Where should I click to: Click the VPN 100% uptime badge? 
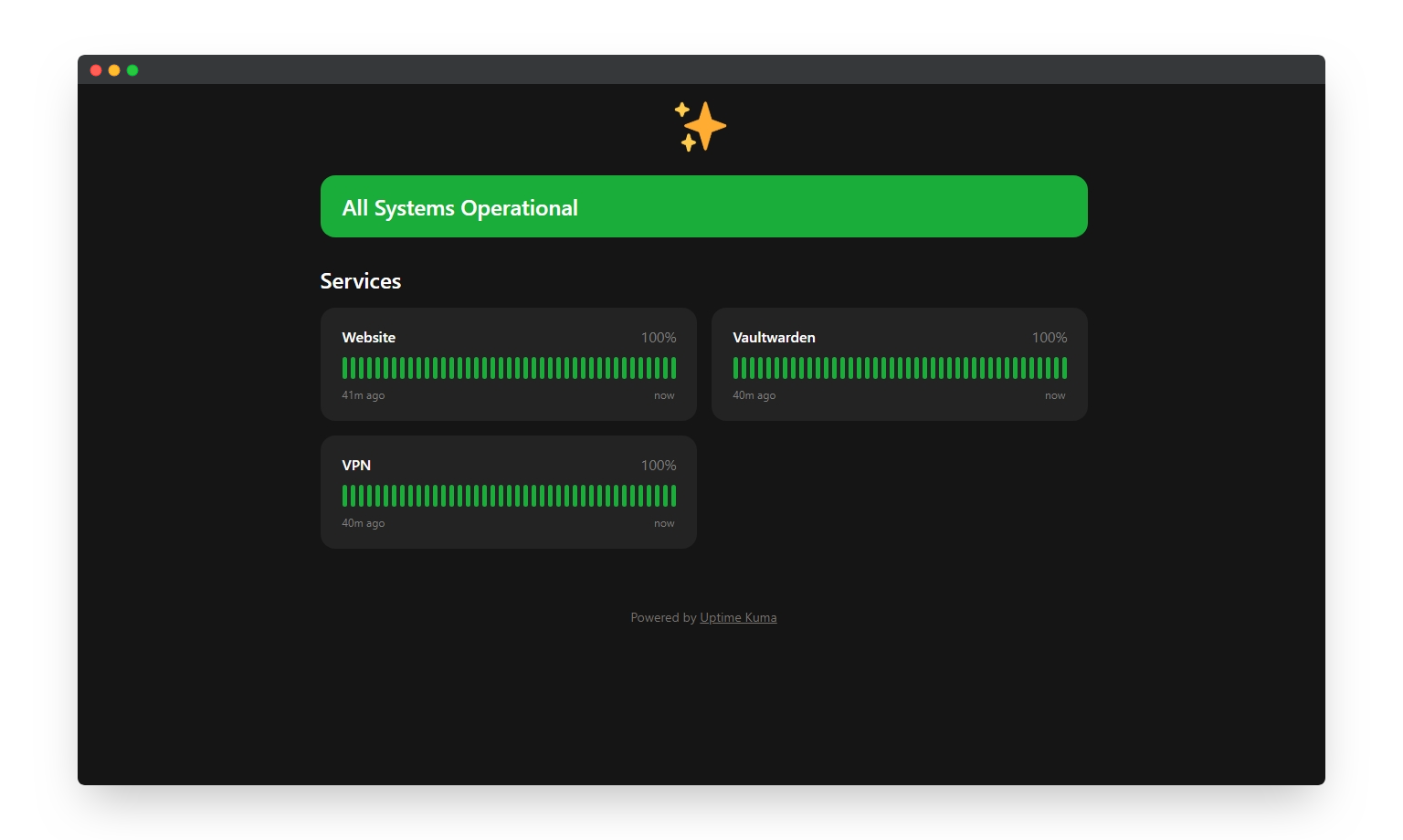click(658, 466)
